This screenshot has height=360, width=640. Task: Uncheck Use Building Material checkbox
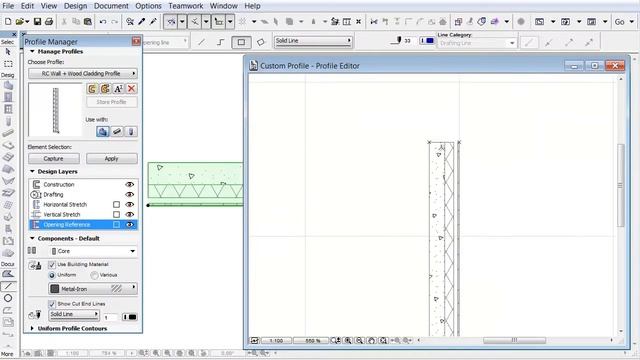(52, 264)
